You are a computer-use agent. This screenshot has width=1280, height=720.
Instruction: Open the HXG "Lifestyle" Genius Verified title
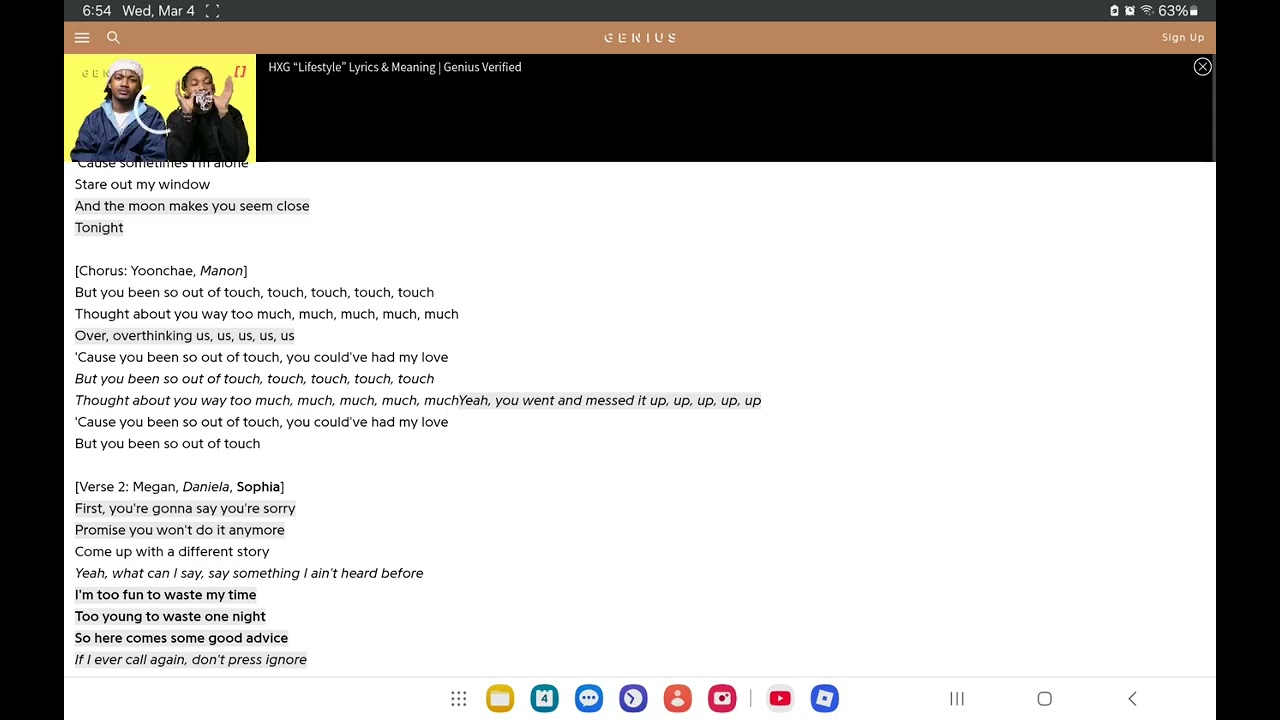click(x=395, y=67)
